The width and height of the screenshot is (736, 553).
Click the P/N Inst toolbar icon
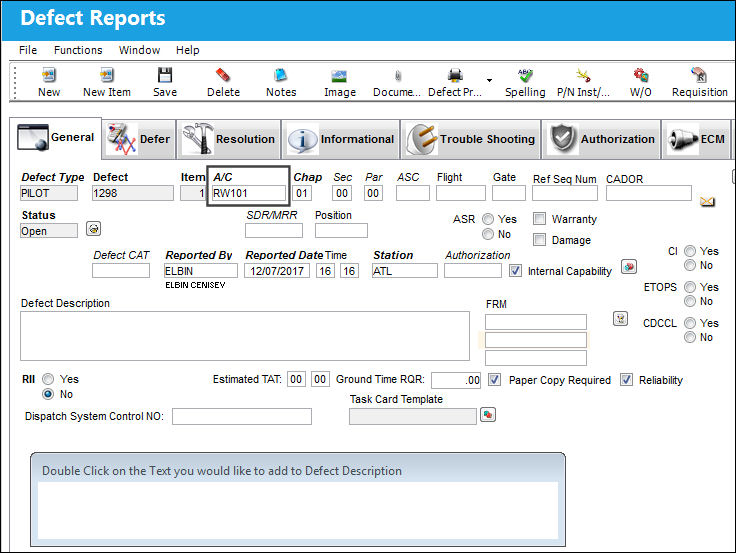point(583,75)
